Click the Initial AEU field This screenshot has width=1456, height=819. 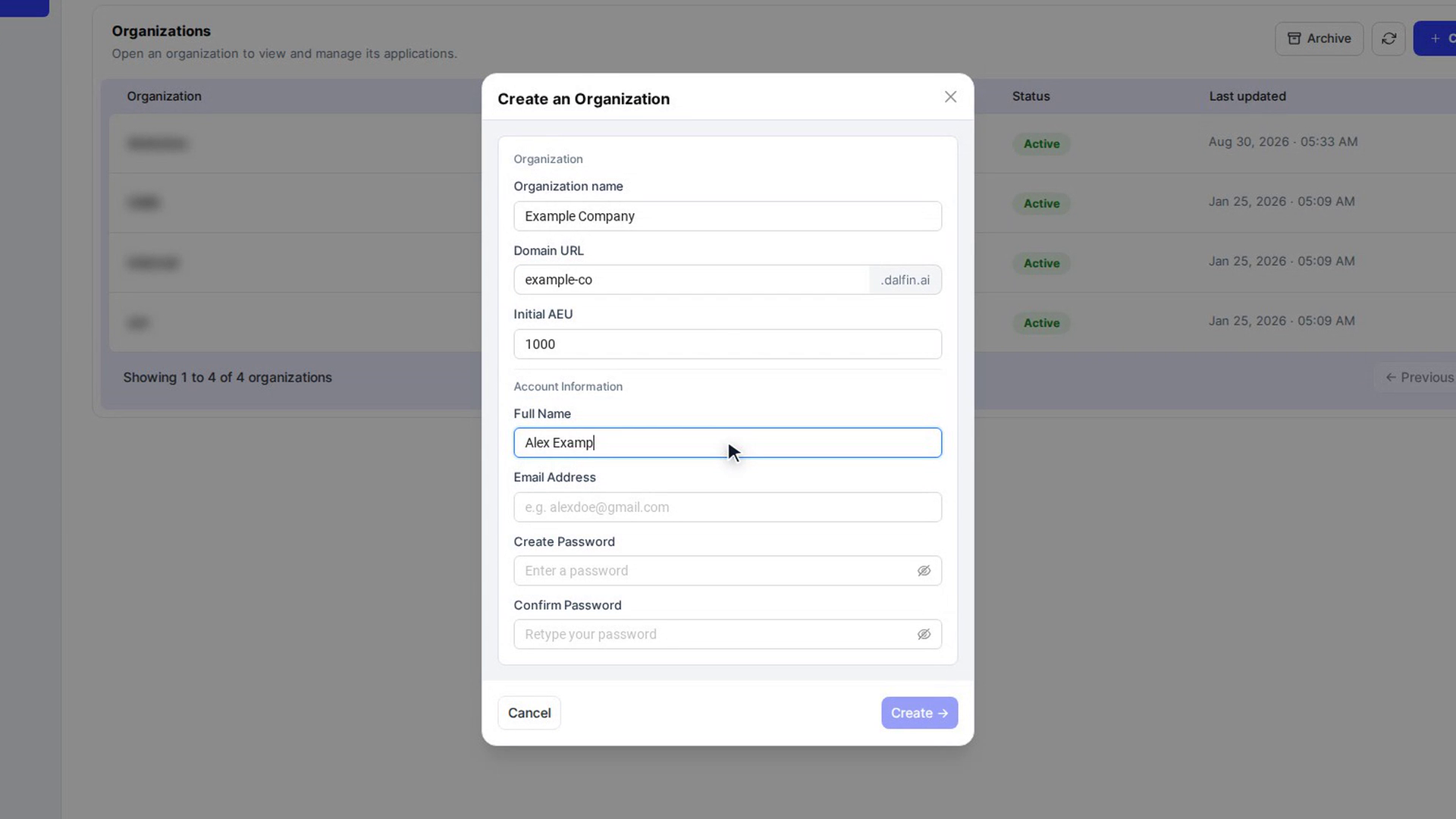coord(727,344)
